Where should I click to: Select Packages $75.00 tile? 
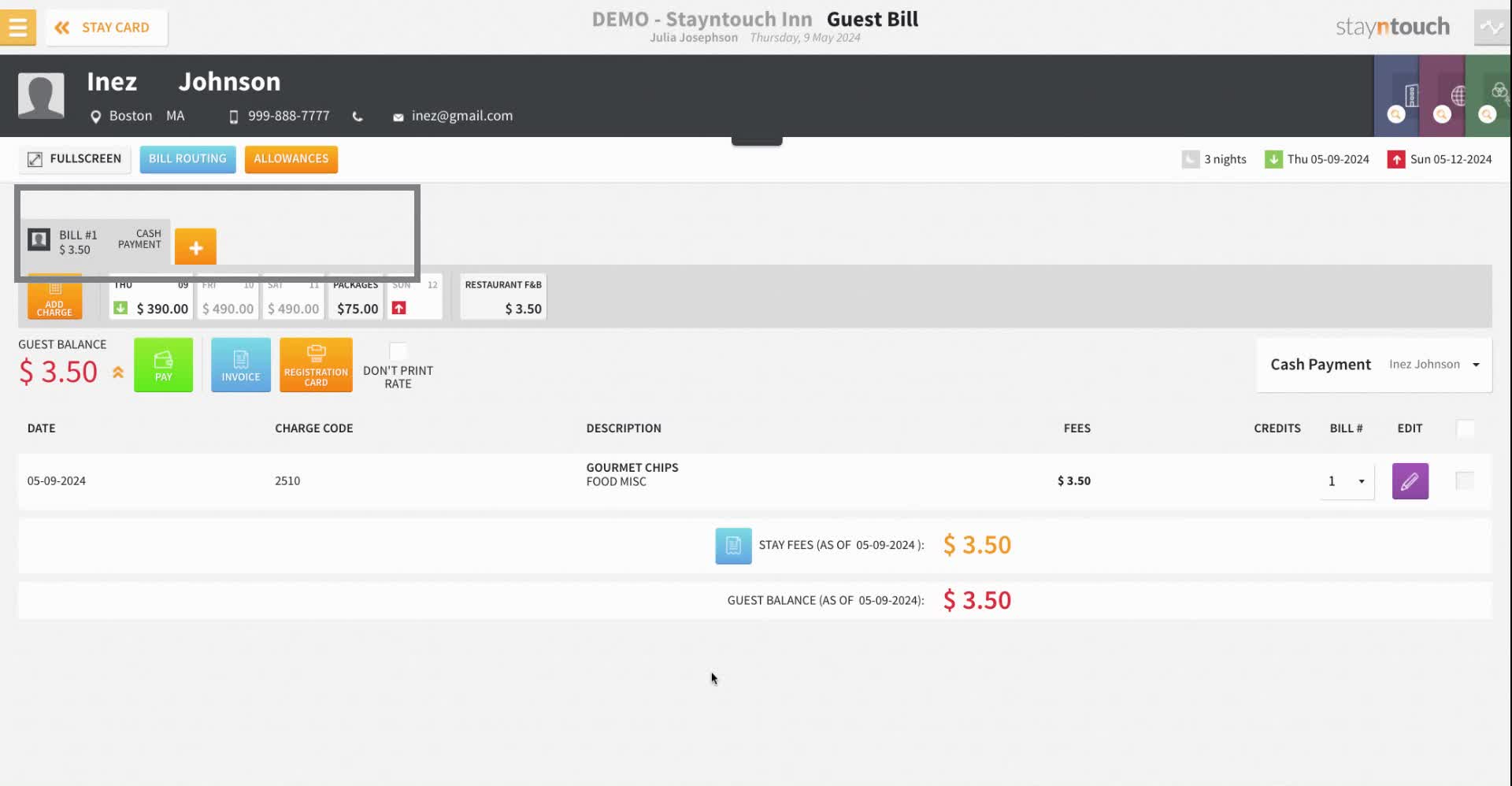pos(356,297)
